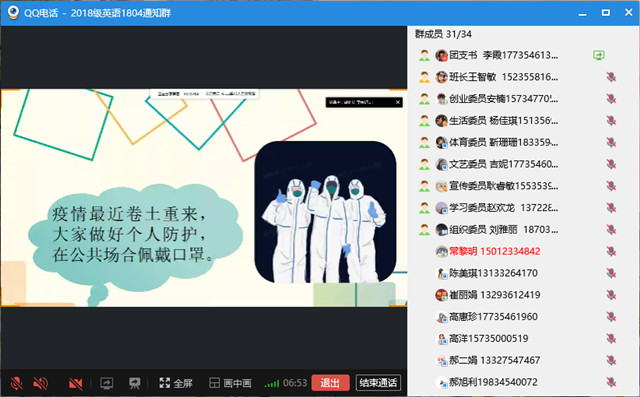Toggle the muted speaker icon

click(40, 383)
